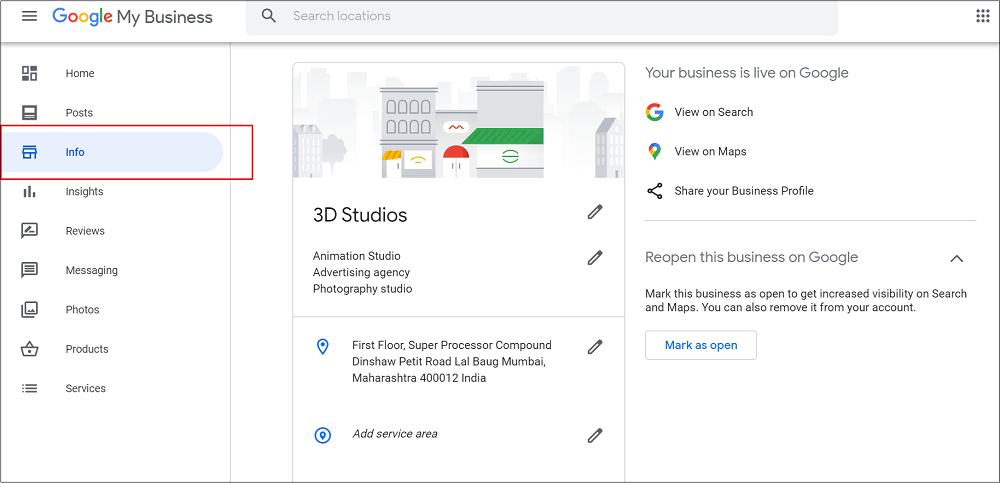This screenshot has width=1000, height=483.
Task: Click the Google Maps pin icon
Action: [x=654, y=152]
